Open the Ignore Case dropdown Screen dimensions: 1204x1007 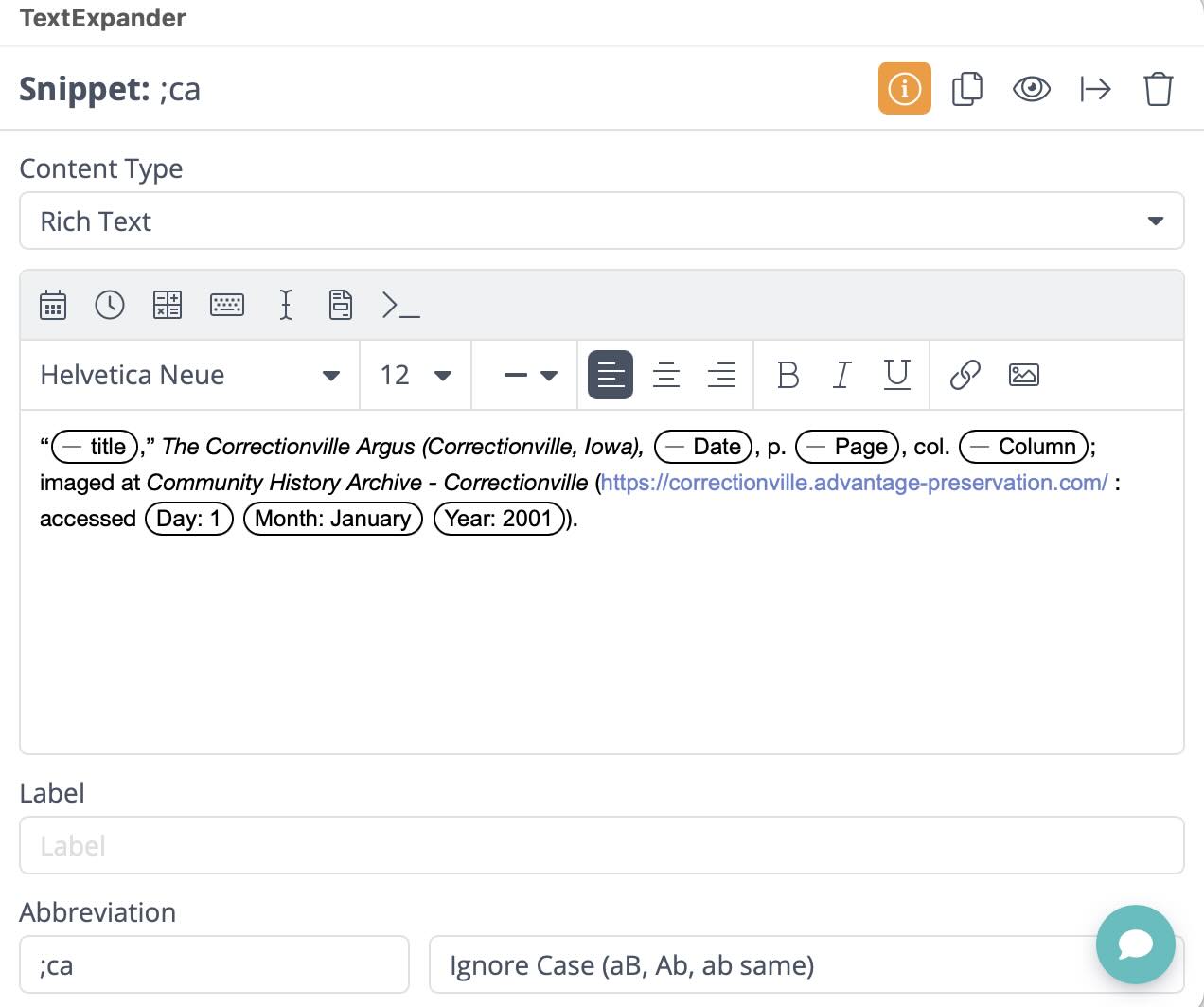click(806, 964)
